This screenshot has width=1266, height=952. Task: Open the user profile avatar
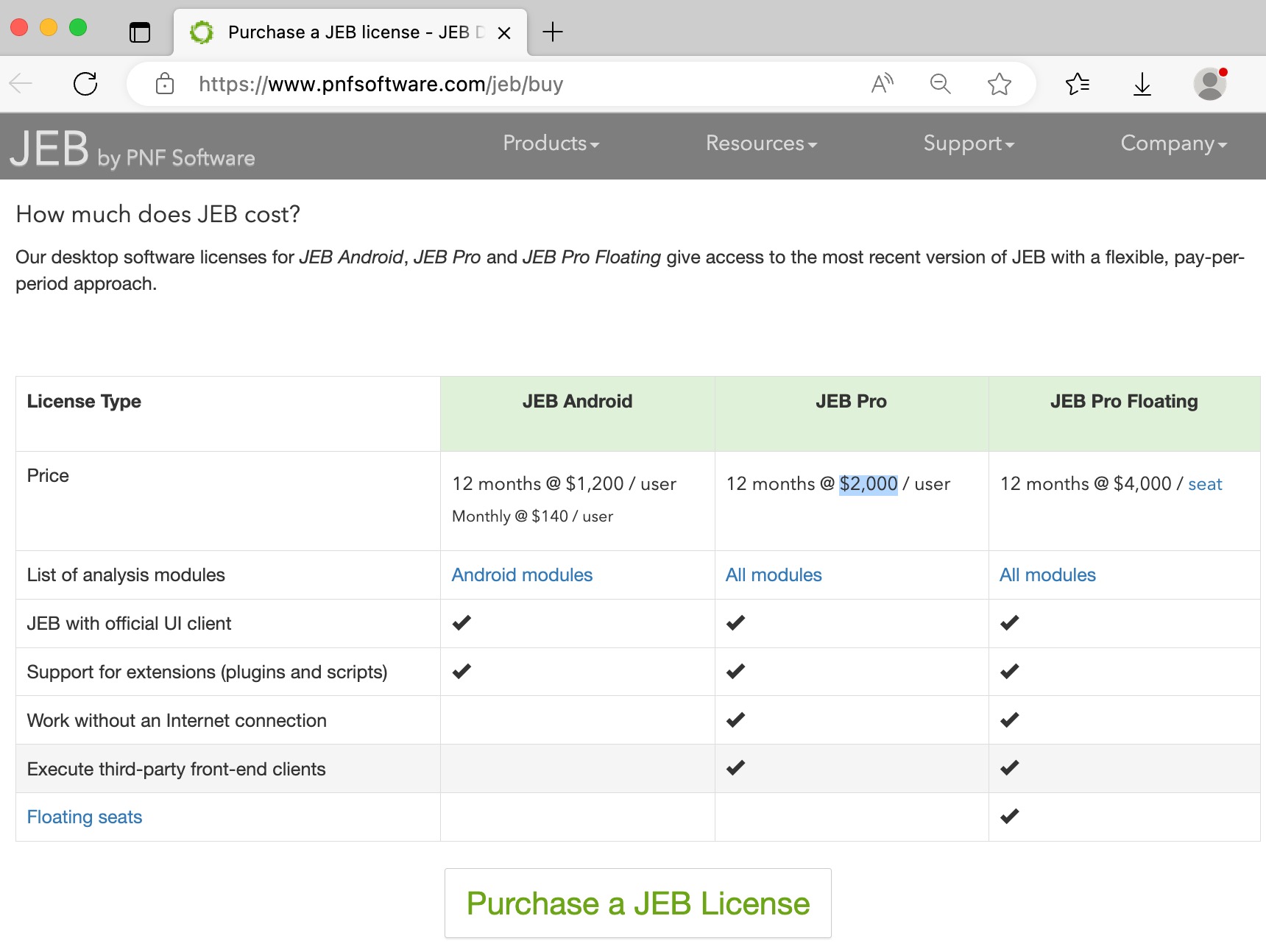(x=1209, y=84)
